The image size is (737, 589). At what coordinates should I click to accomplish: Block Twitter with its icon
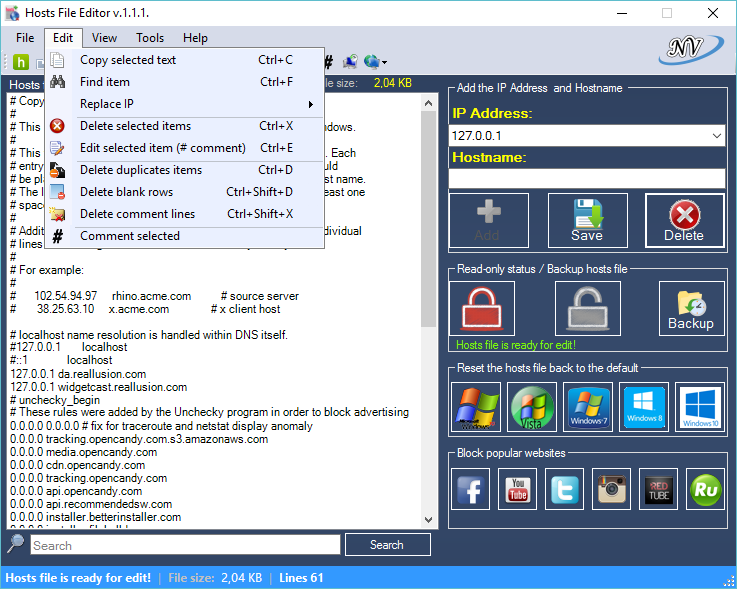coord(565,489)
